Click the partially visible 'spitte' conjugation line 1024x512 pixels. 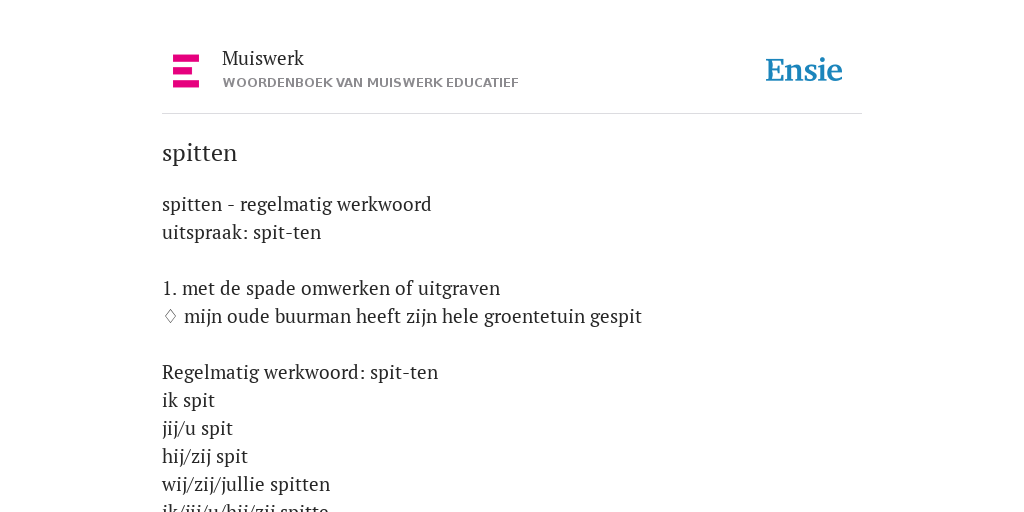[x=246, y=507]
